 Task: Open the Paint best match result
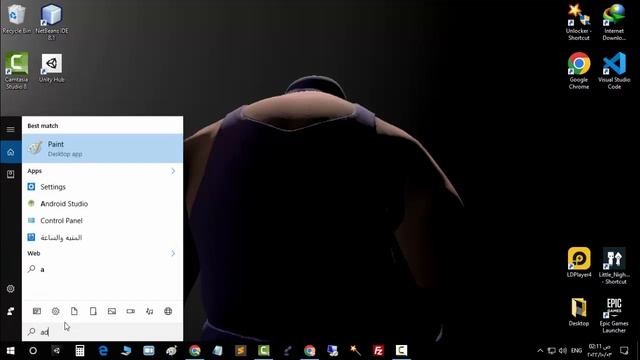[102, 148]
